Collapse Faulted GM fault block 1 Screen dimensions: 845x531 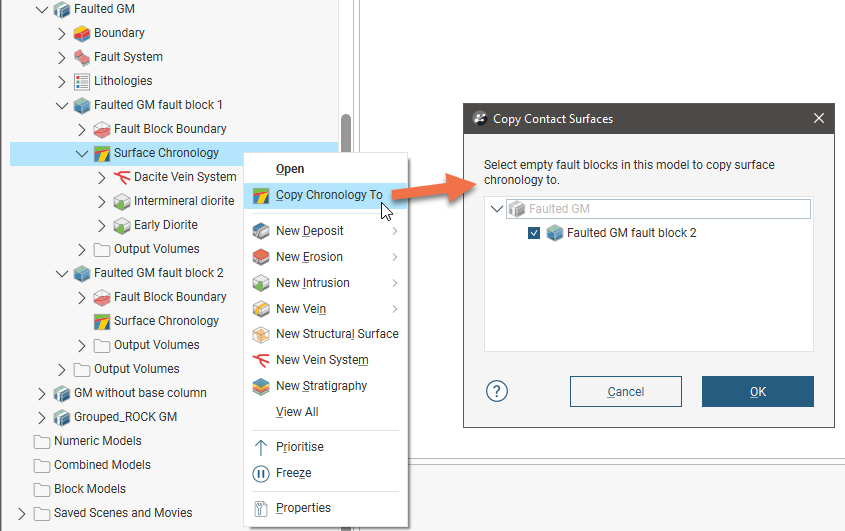click(62, 105)
